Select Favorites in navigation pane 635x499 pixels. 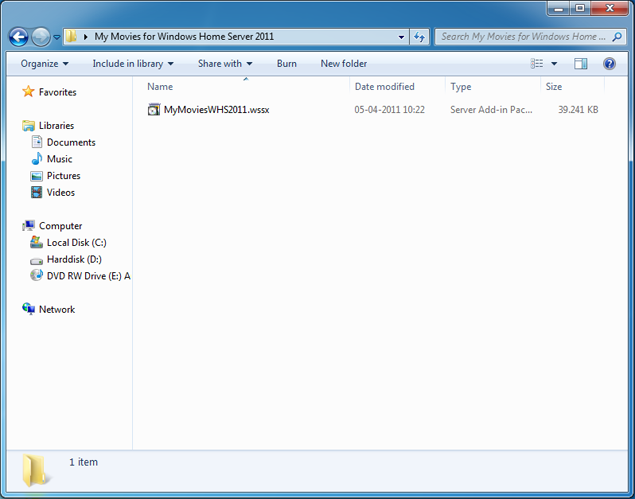pyautogui.click(x=58, y=92)
